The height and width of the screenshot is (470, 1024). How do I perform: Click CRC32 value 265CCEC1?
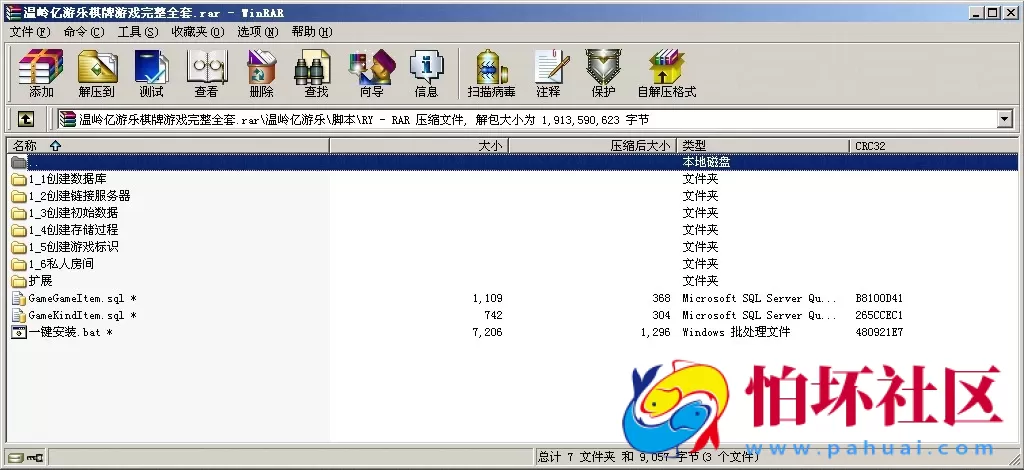(879, 315)
